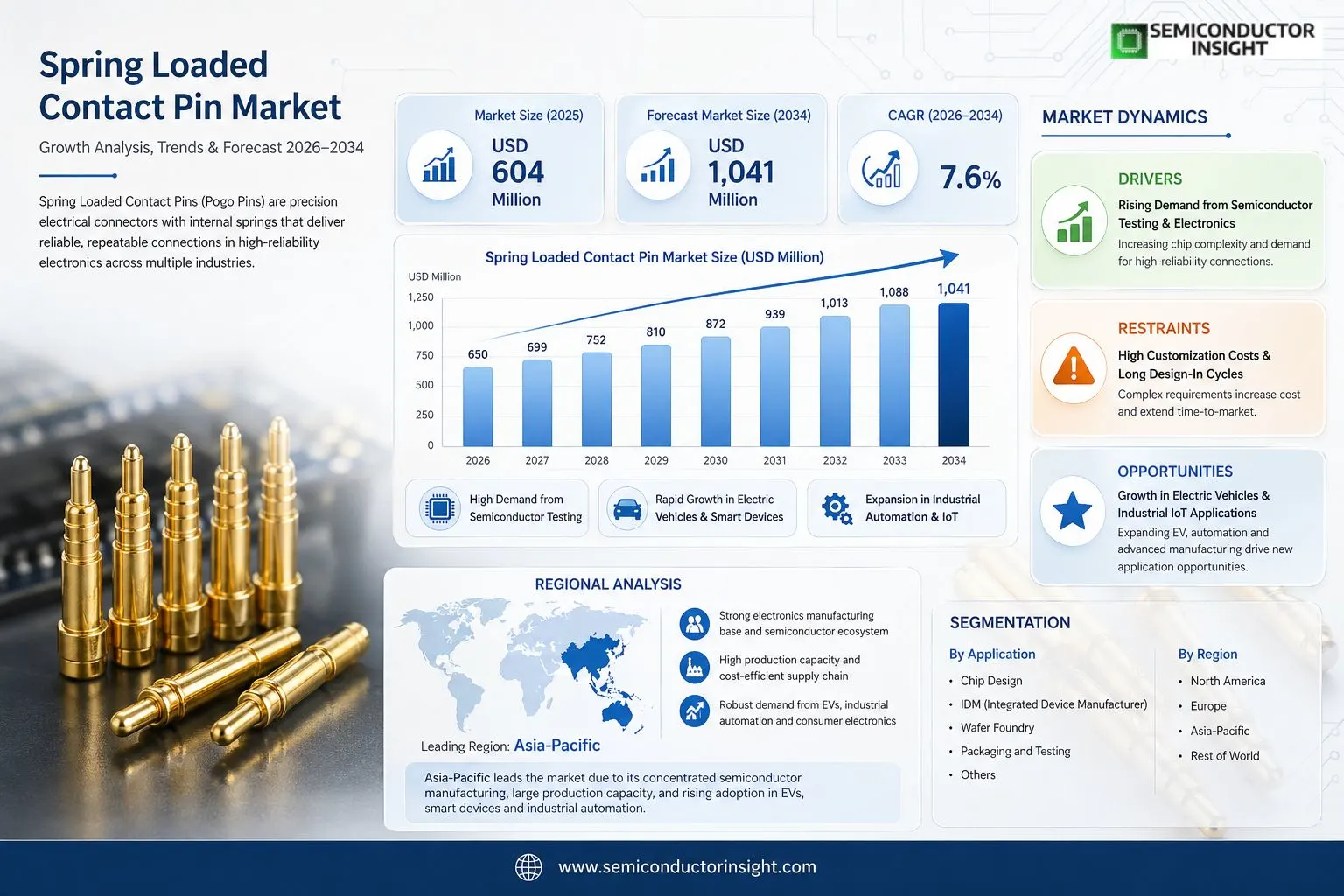The image size is (1344, 896).
Task: Click the REGIONAL ANALYSIS heading
Action: 608,584
